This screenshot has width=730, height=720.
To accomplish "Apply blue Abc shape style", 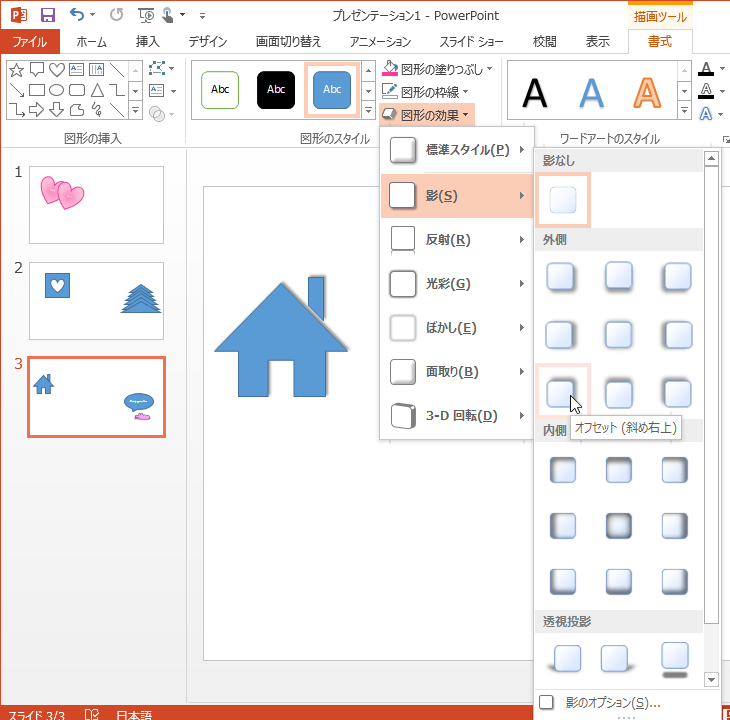I will coord(331,90).
